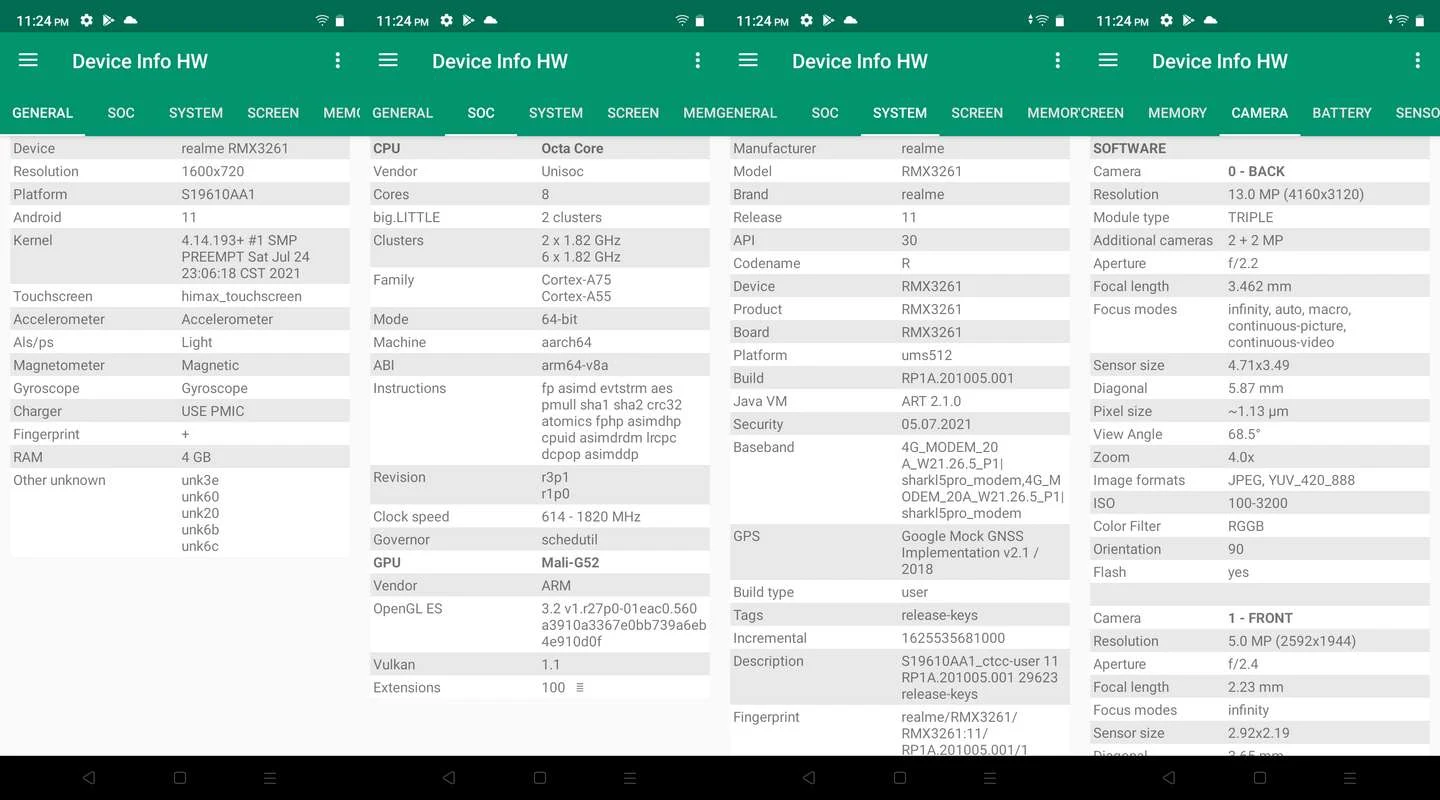
Task: Click Tags value release-keys
Action: 940,615
